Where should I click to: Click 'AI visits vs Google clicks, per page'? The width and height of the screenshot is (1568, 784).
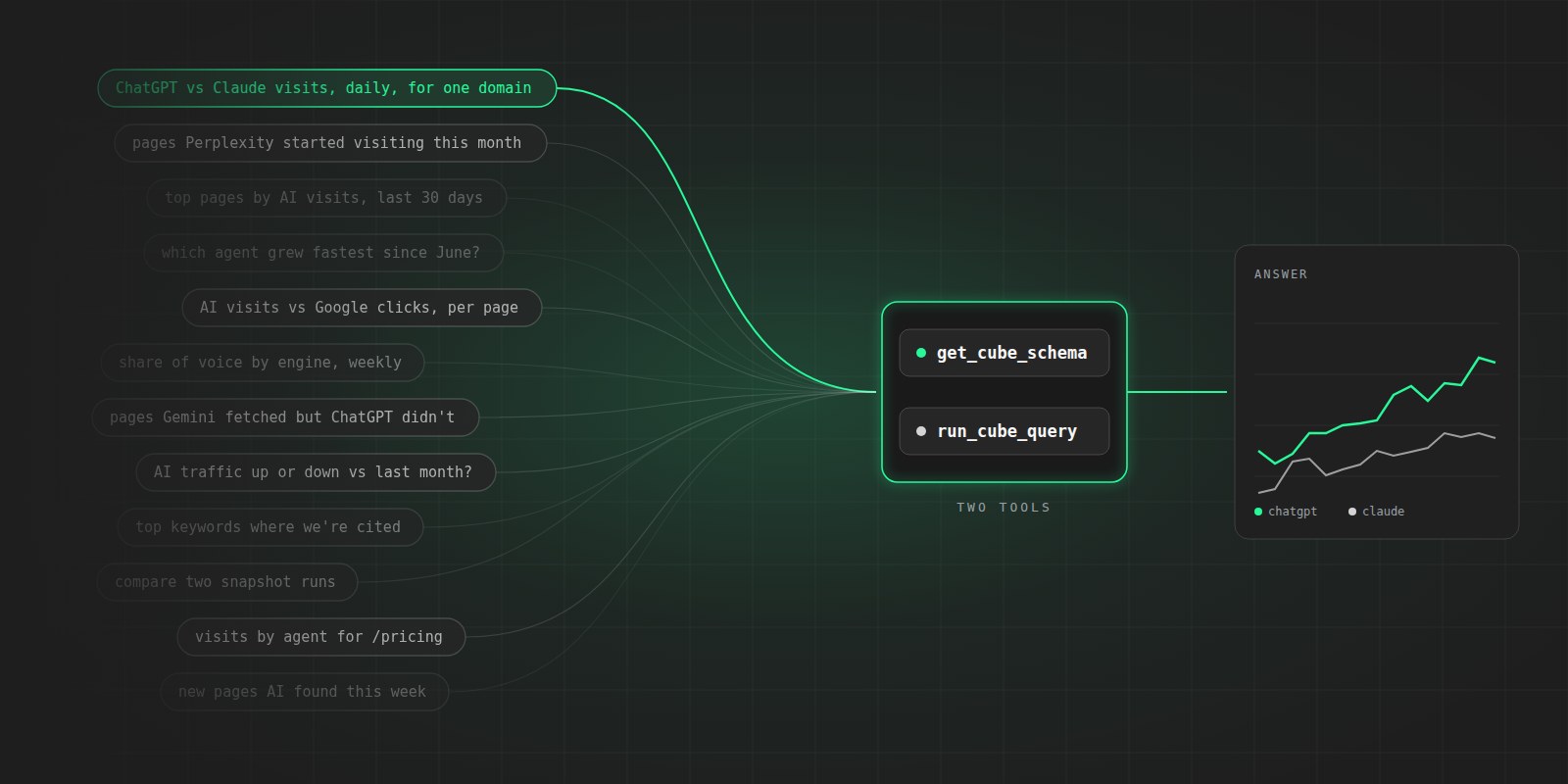[x=362, y=308]
